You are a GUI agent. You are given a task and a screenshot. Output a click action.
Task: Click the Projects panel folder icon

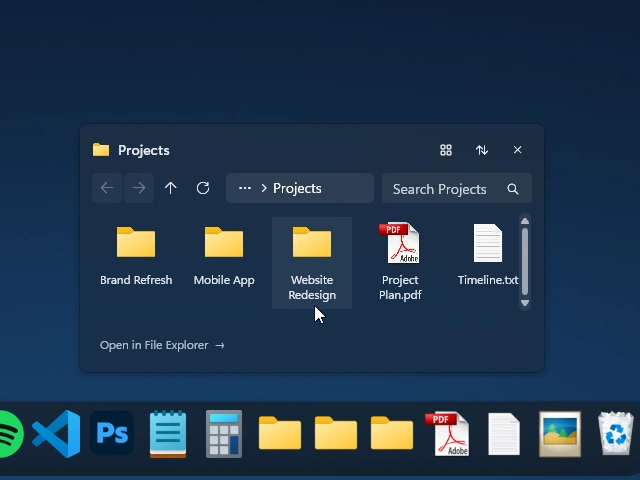point(101,150)
